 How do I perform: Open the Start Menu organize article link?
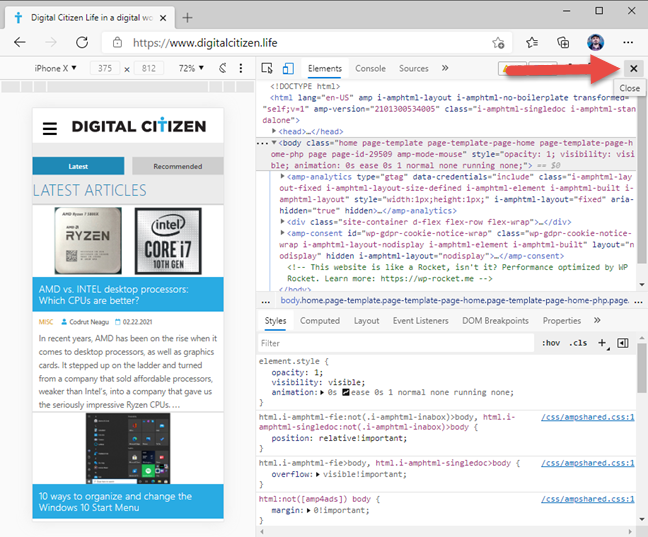click(115, 502)
